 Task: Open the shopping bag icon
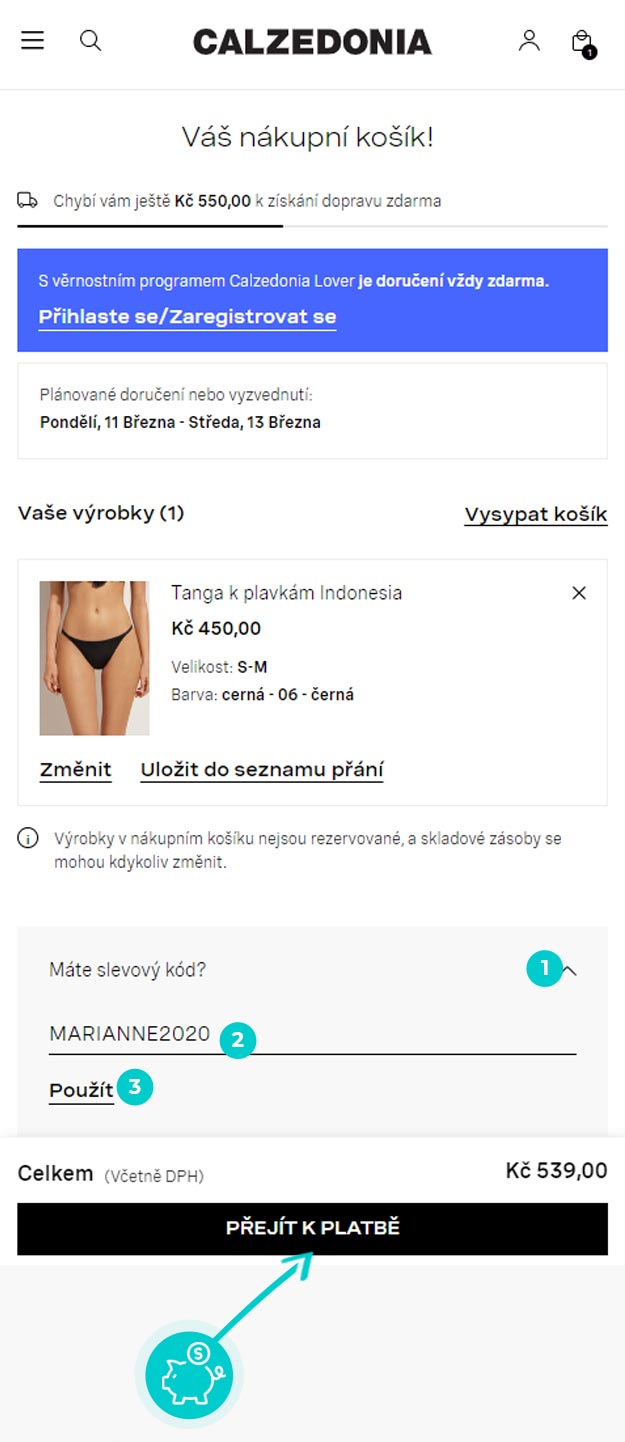pos(582,42)
